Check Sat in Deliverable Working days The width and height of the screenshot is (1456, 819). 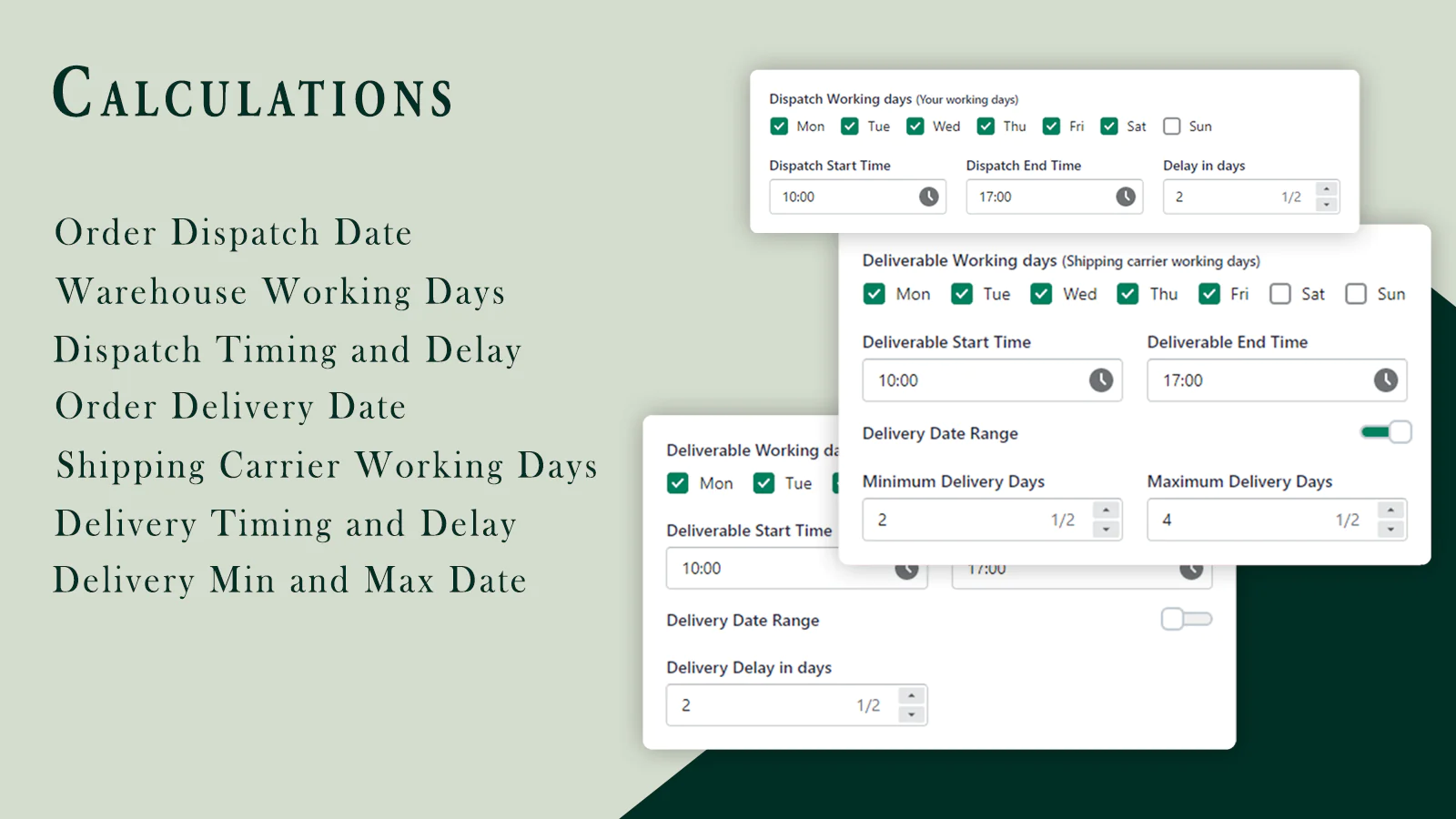[1280, 294]
